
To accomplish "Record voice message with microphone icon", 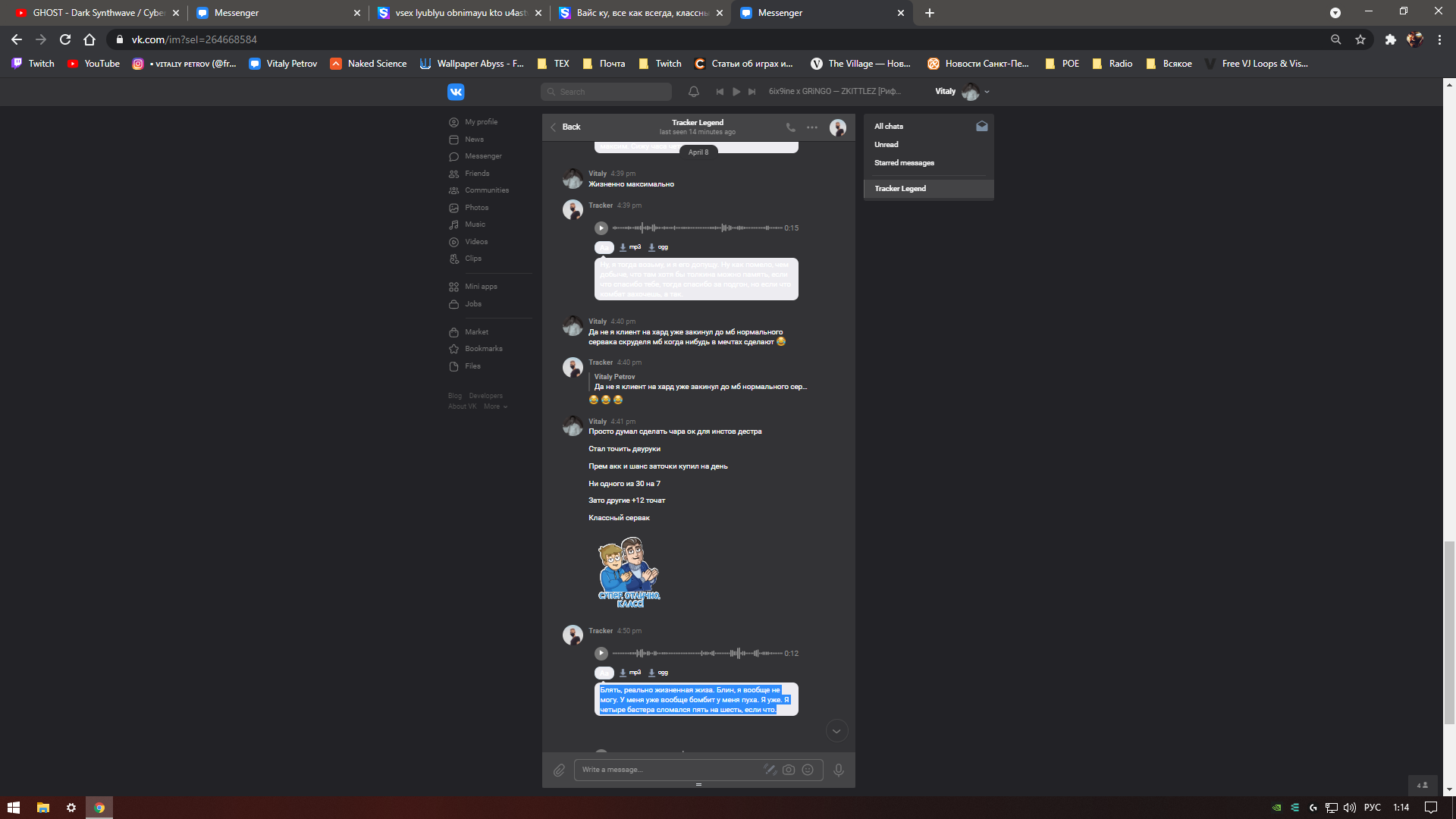I will click(838, 770).
